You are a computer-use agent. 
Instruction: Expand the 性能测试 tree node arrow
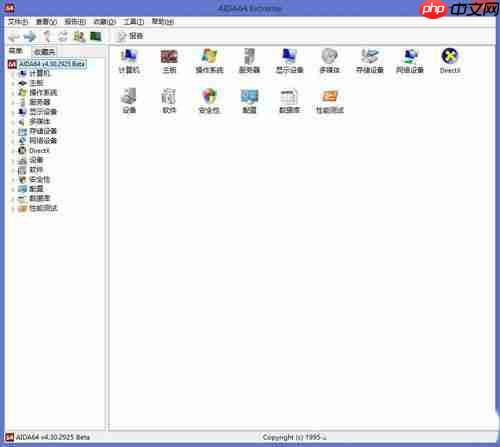pos(13,209)
